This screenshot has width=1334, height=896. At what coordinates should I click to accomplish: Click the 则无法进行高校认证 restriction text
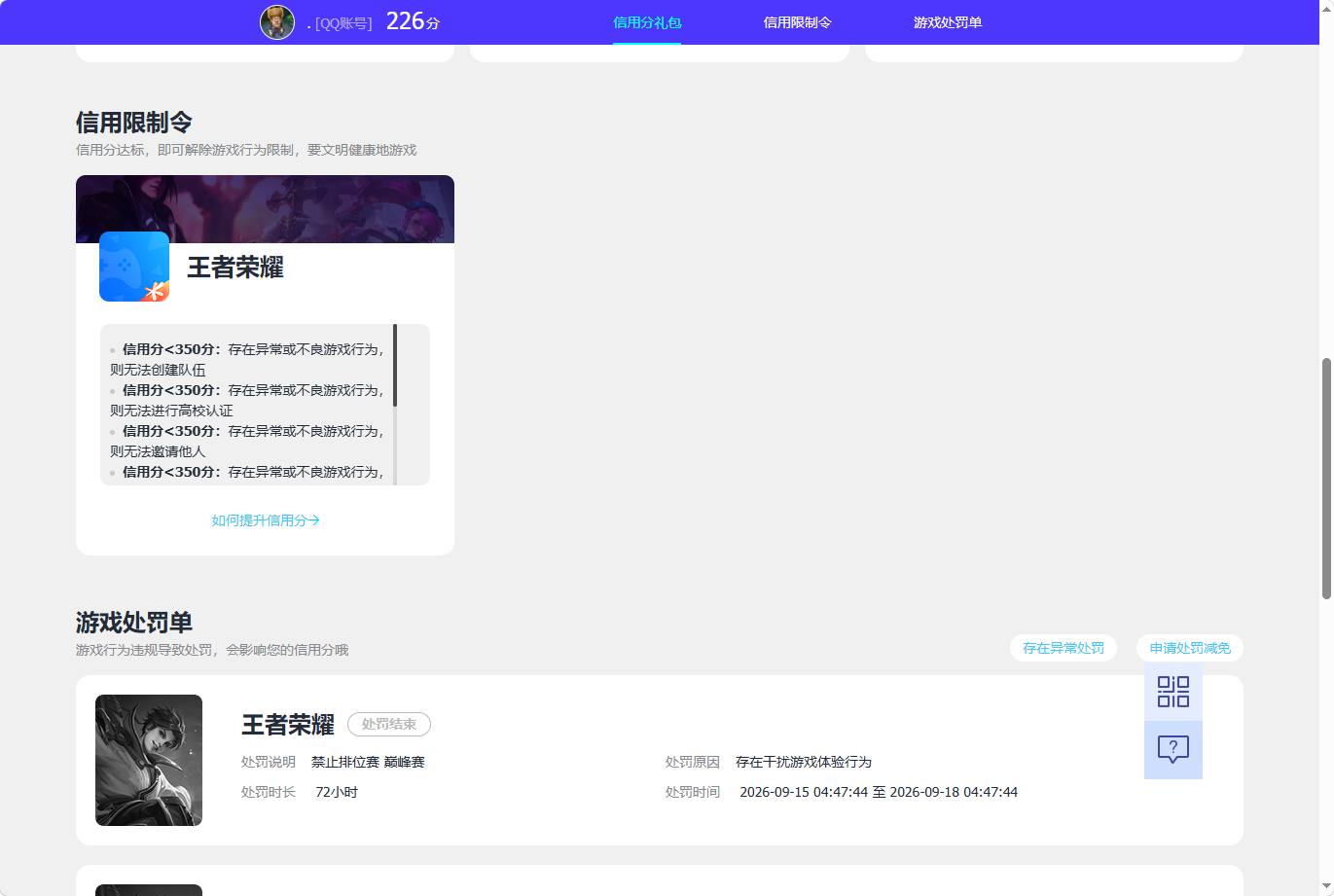[171, 411]
